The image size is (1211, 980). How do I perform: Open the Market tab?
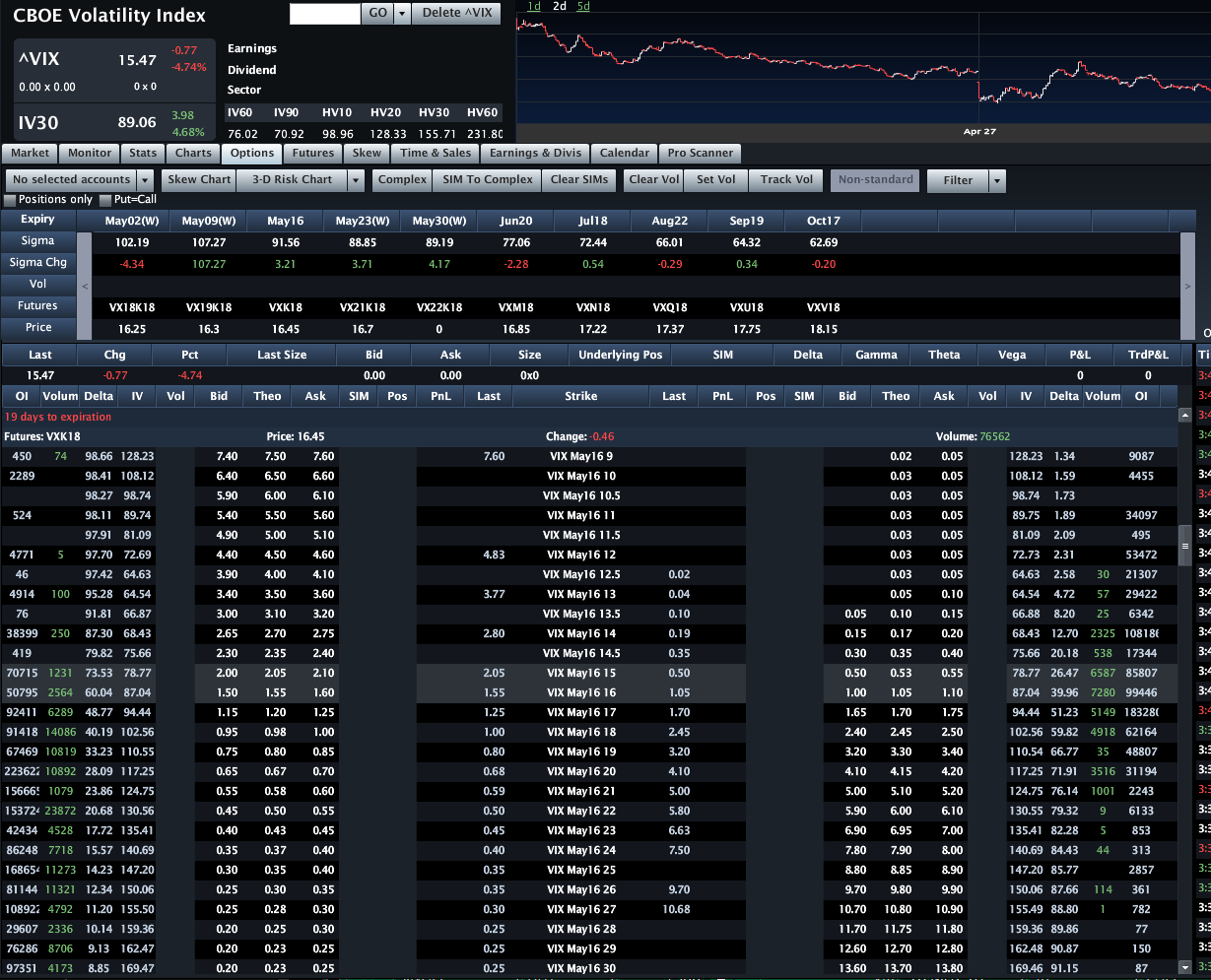30,154
